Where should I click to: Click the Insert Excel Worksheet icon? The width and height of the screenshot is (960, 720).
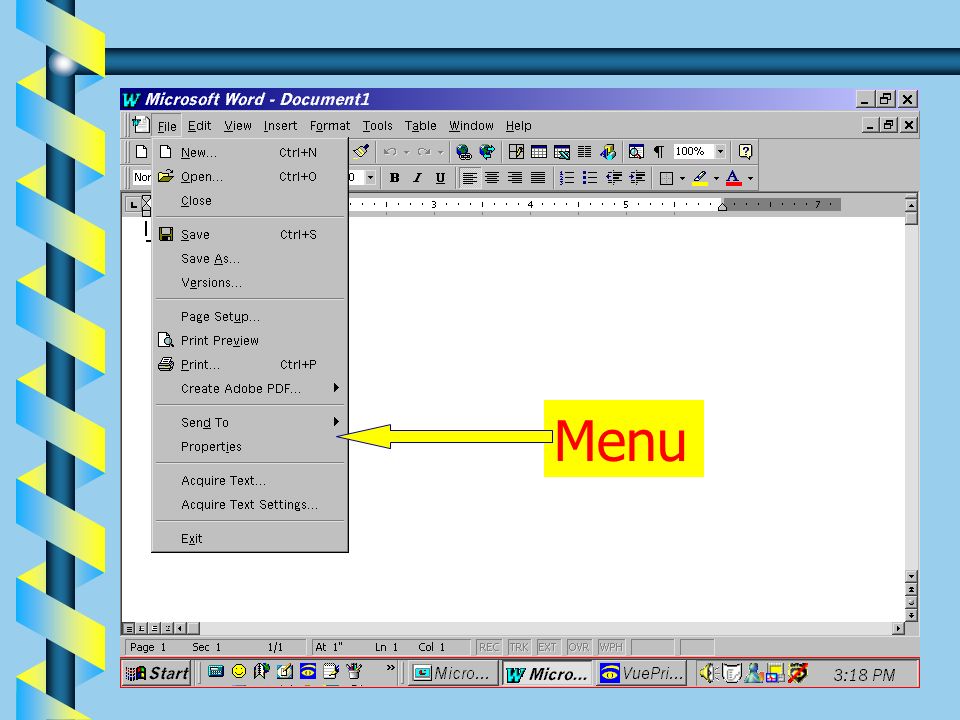coord(561,152)
